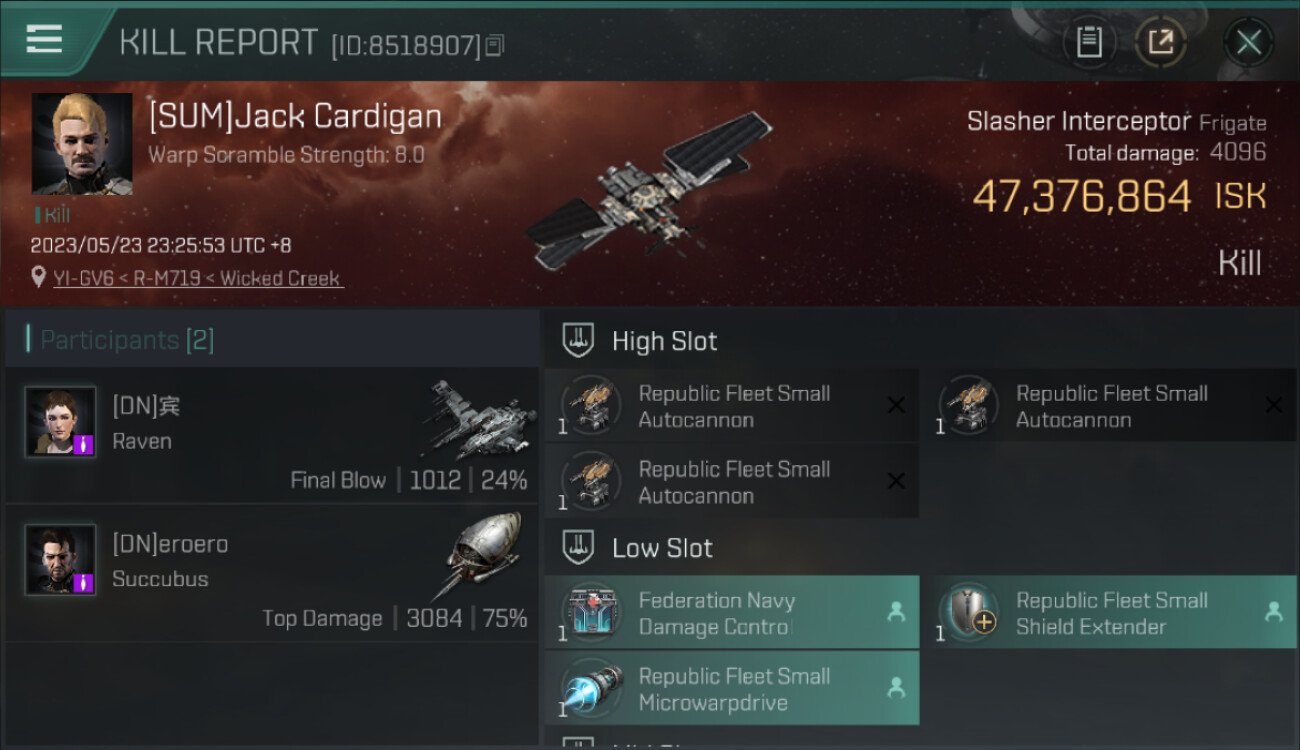Share kill report via export icon
This screenshot has height=750, width=1300.
point(1160,43)
